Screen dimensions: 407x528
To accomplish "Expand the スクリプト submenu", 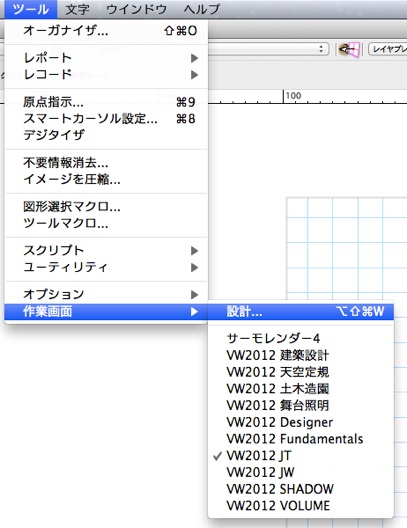I will [x=106, y=251].
